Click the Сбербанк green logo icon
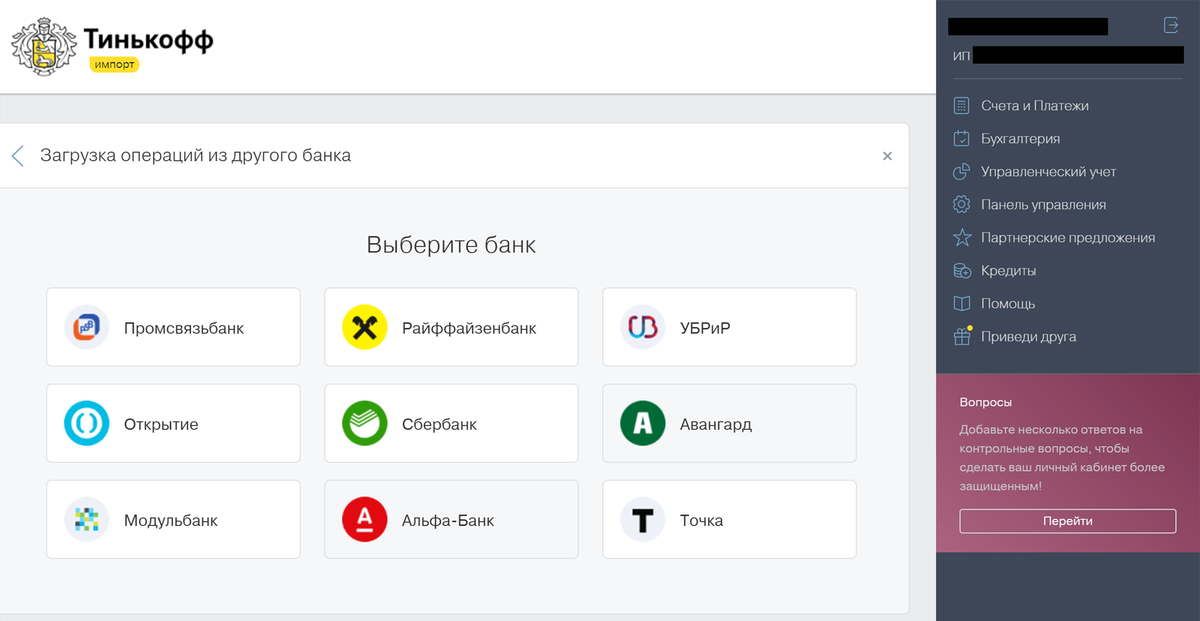This screenshot has height=621, width=1200. coord(364,424)
